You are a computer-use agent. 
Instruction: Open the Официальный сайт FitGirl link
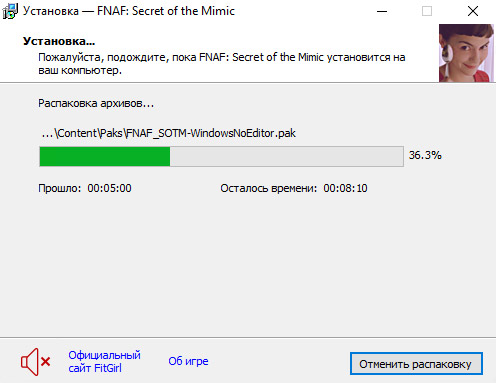104,362
